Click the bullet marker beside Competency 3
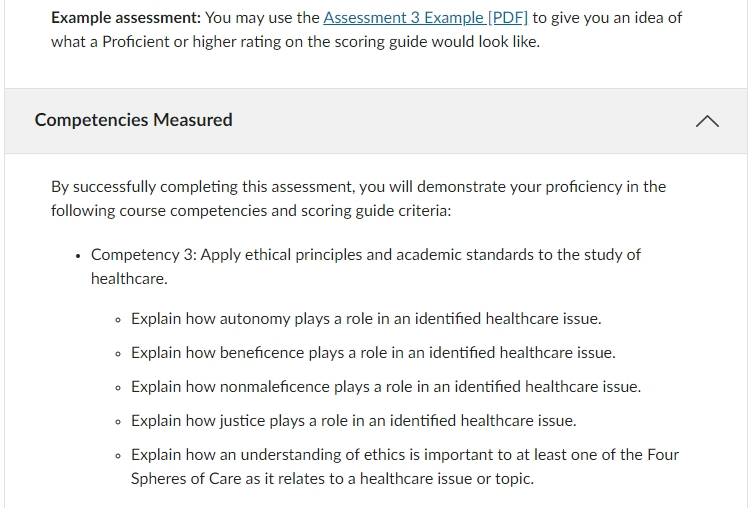 tap(78, 256)
